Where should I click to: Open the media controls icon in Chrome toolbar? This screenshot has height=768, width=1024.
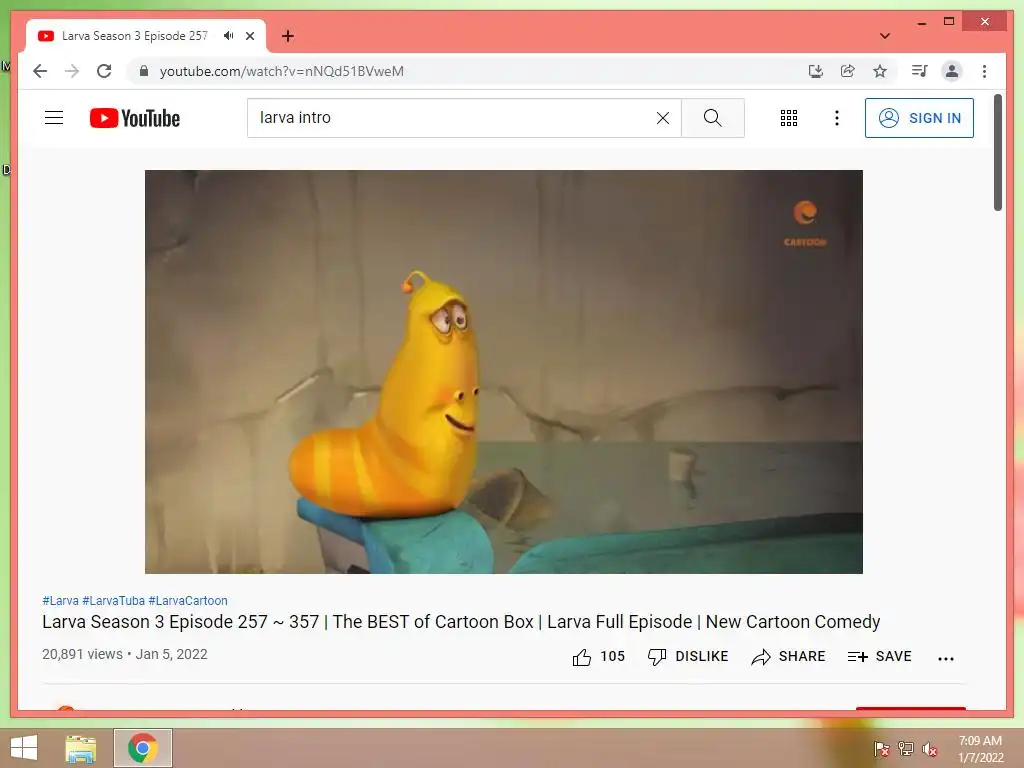point(920,71)
